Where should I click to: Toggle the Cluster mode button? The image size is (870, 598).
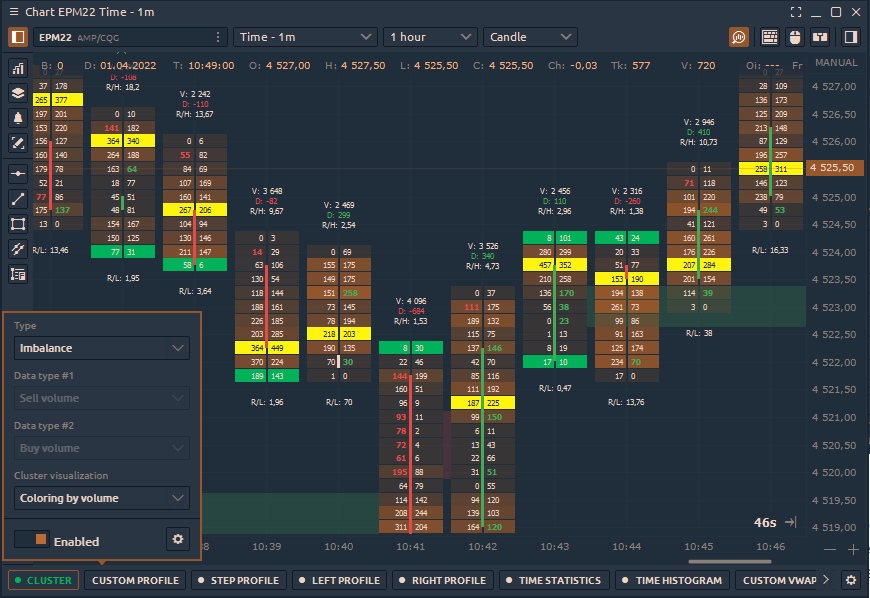coord(42,580)
